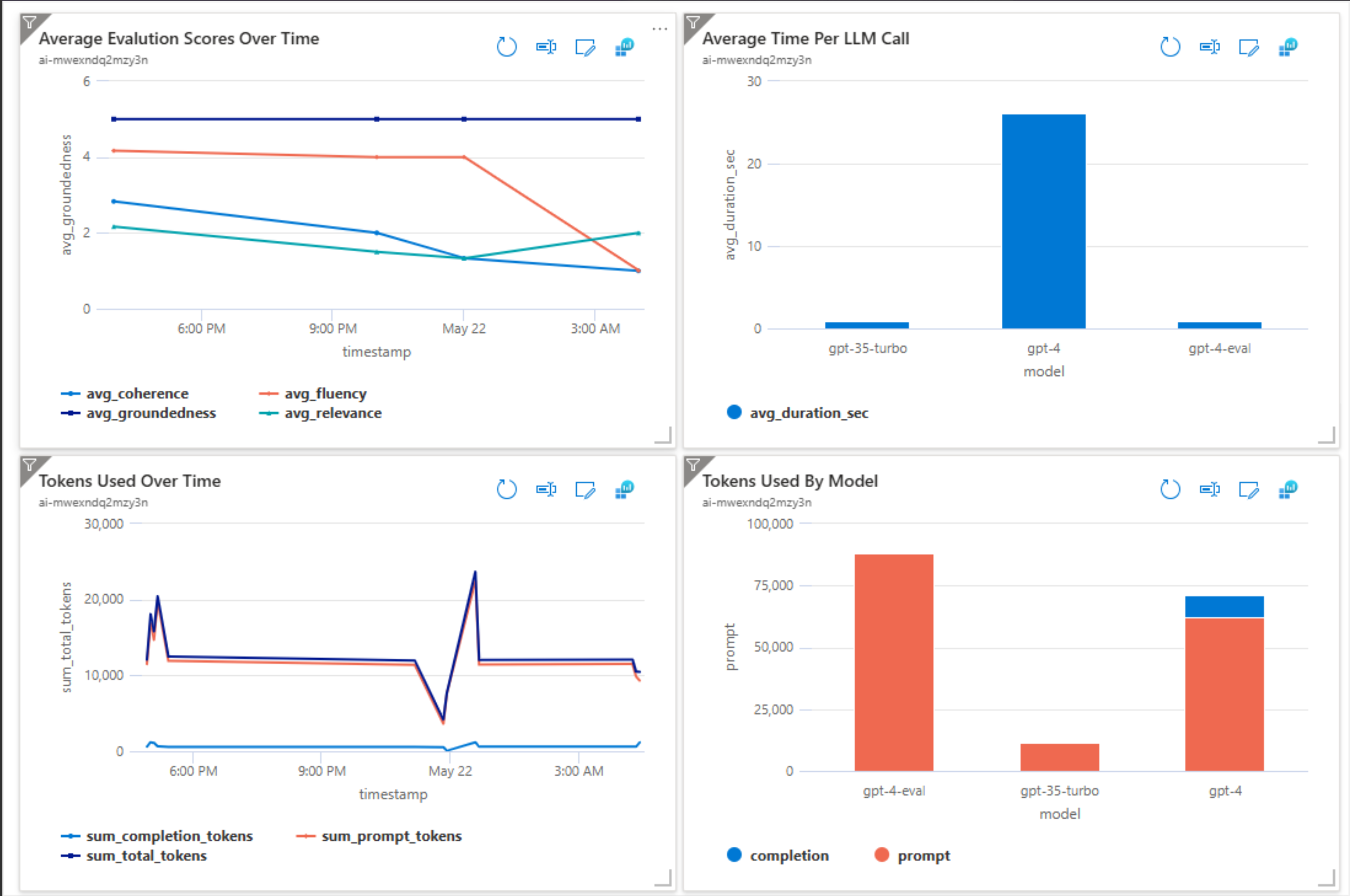This screenshot has width=1350, height=896.
Task: Open Logs icon on Tokens Used By Model tile
Action: (1288, 489)
